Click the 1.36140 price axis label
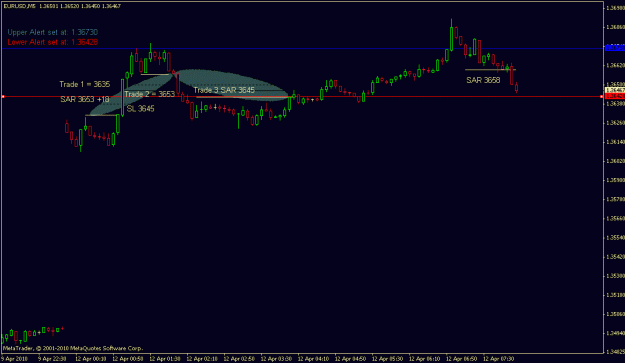This screenshot has width=625, height=363. point(615,142)
